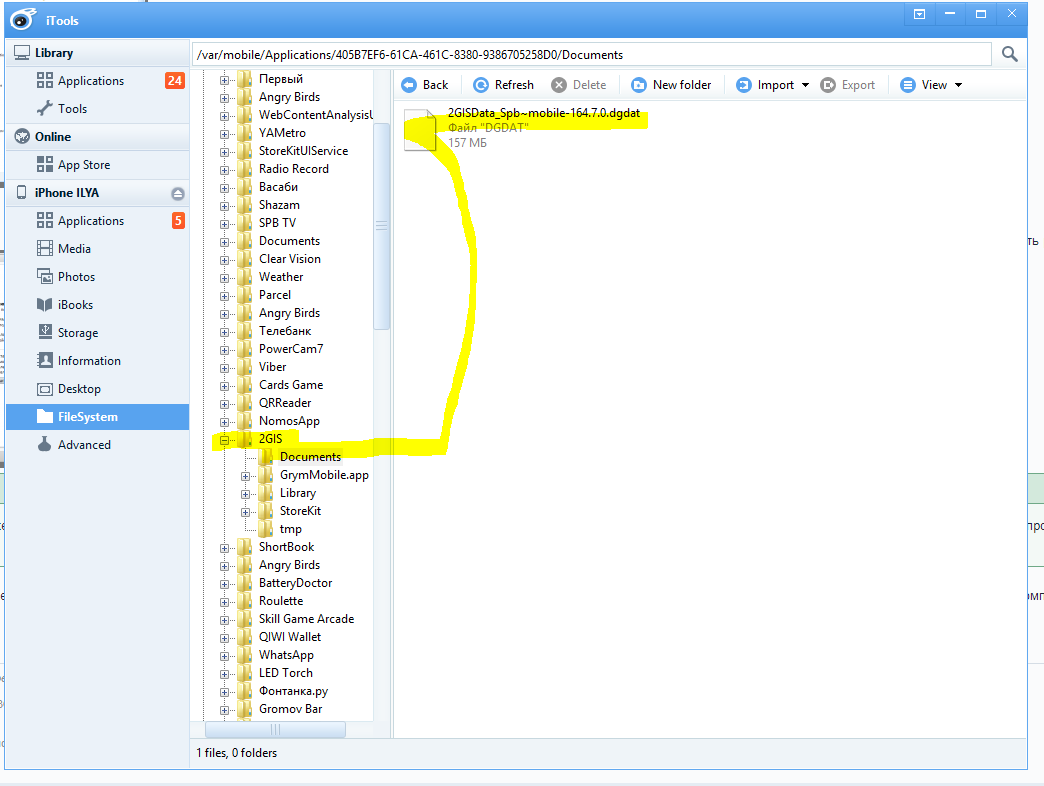Open the Desktop section
Screen dimensions: 1044x786
pos(97,388)
